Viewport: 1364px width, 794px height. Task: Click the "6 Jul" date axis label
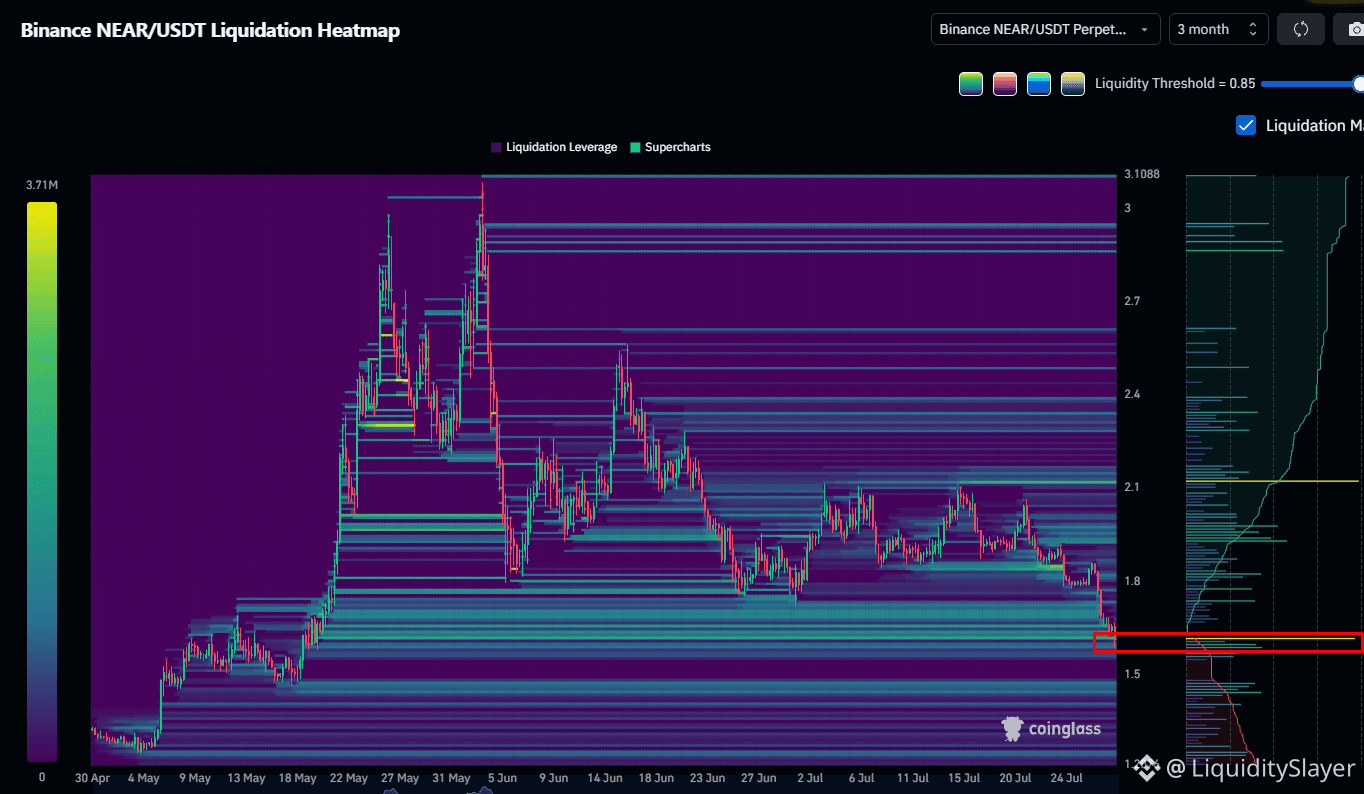[x=861, y=778]
